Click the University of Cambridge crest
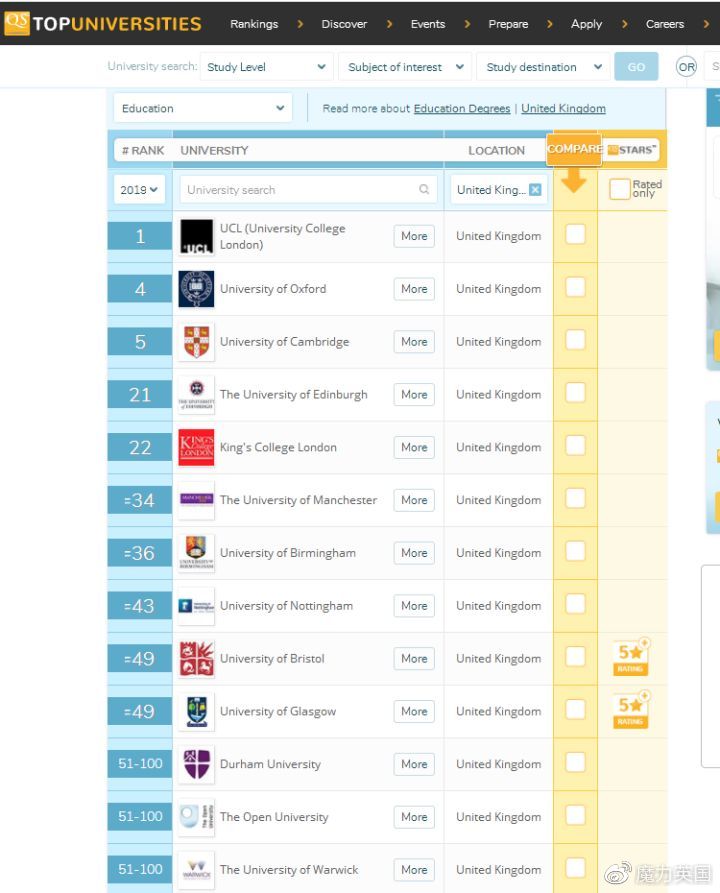Image resolution: width=720 pixels, height=893 pixels. [x=197, y=342]
